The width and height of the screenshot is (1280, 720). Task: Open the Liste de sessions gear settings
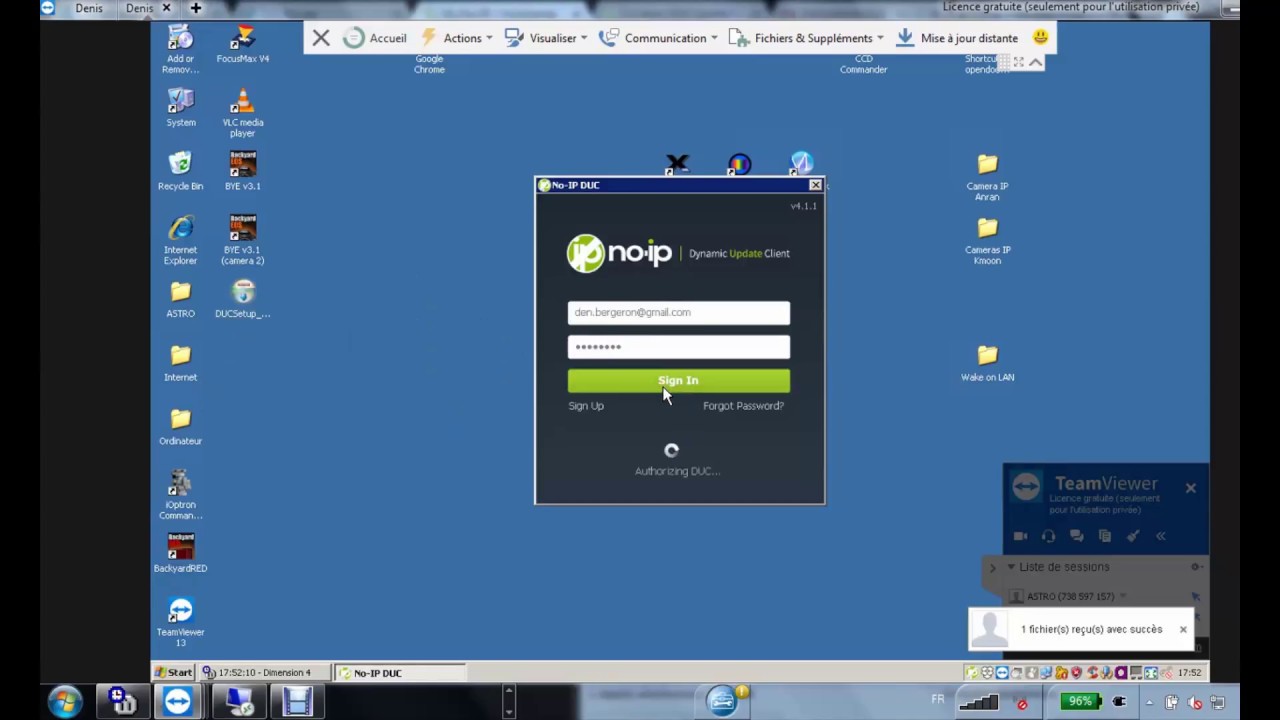pyautogui.click(x=1195, y=567)
